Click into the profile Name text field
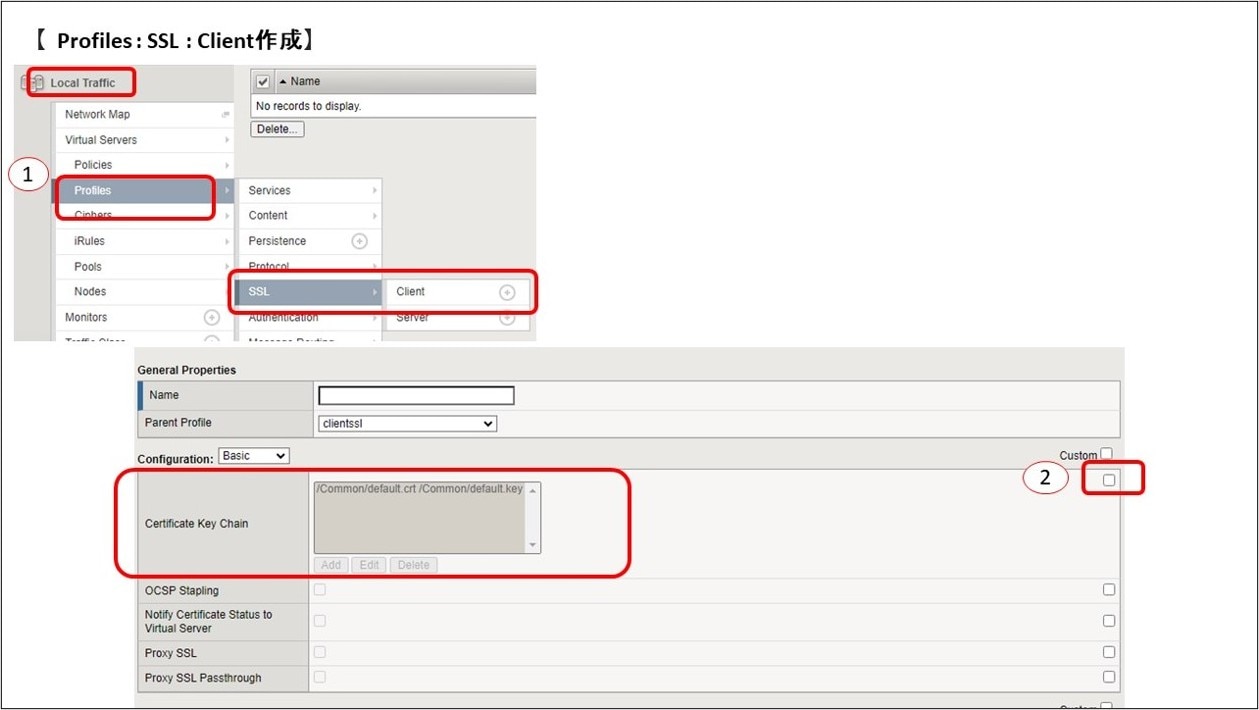 [x=416, y=395]
